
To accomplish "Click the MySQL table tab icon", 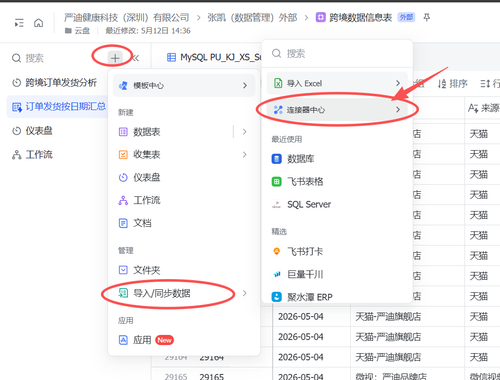I will coord(171,57).
